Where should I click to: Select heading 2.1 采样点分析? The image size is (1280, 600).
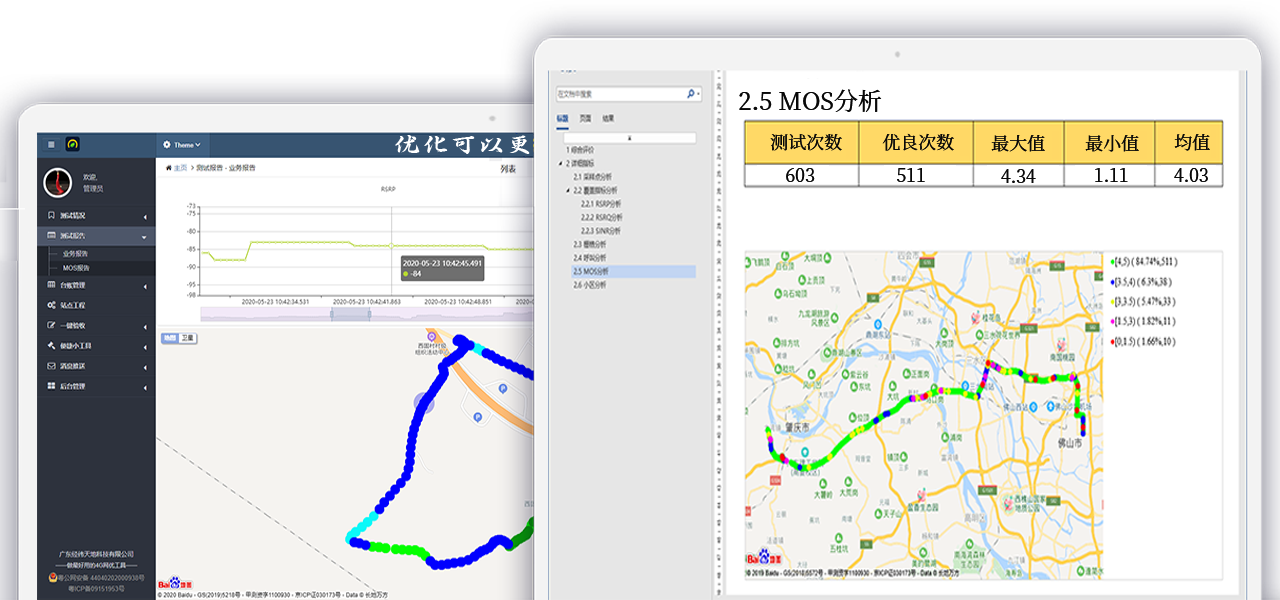tap(594, 176)
